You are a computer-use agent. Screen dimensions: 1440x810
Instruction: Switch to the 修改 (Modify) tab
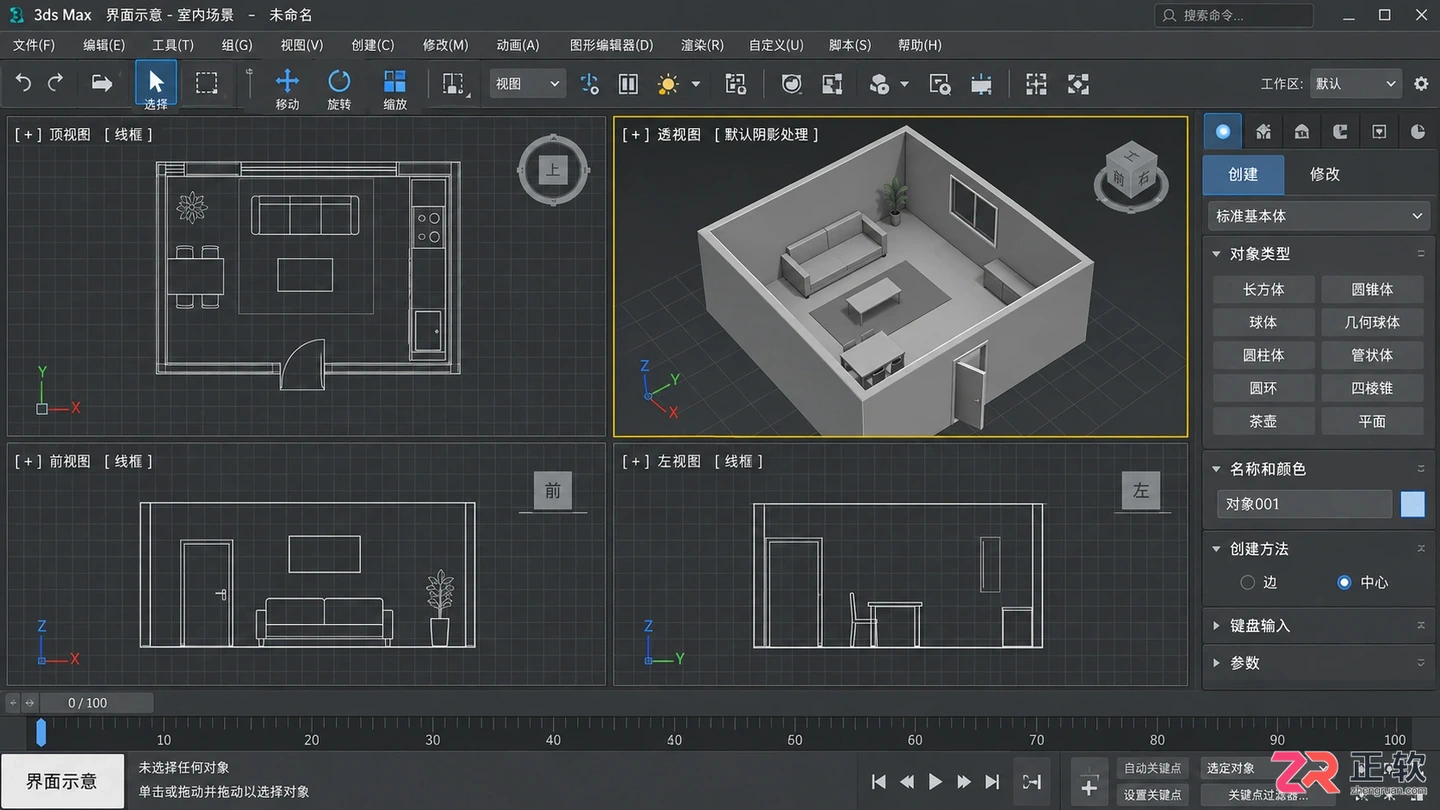pos(1324,174)
